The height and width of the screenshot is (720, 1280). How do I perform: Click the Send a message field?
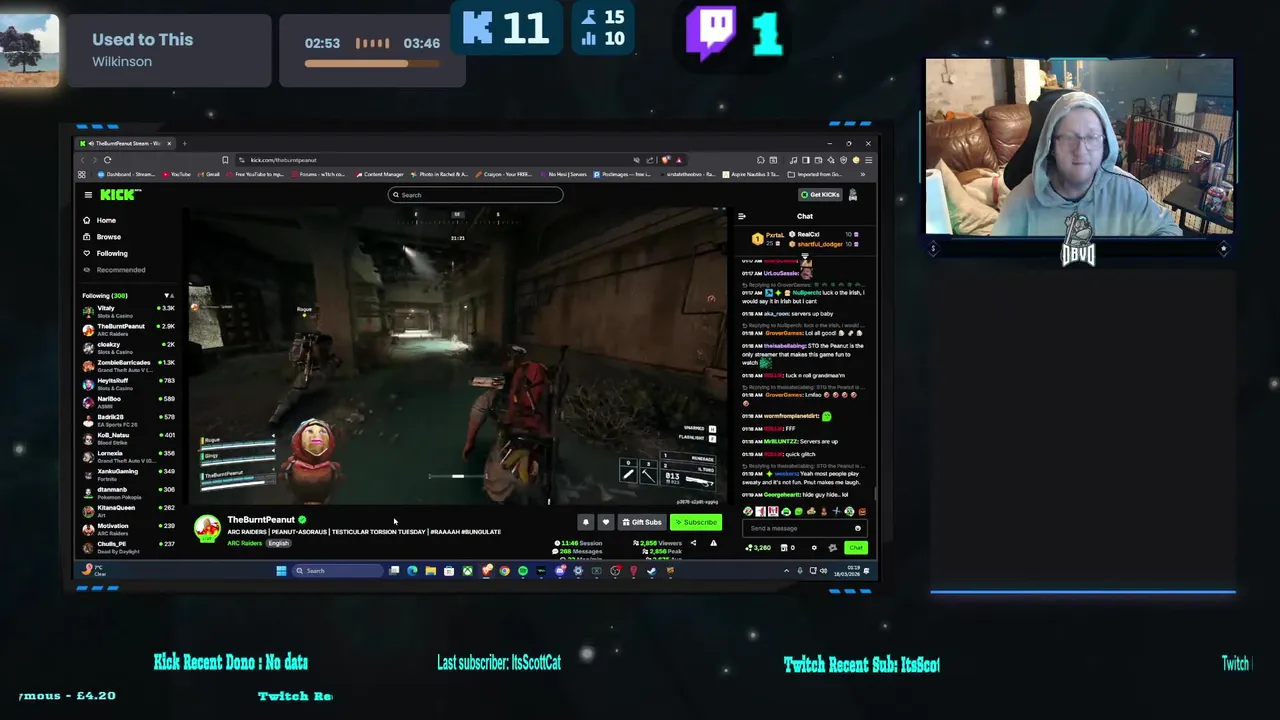click(x=805, y=528)
